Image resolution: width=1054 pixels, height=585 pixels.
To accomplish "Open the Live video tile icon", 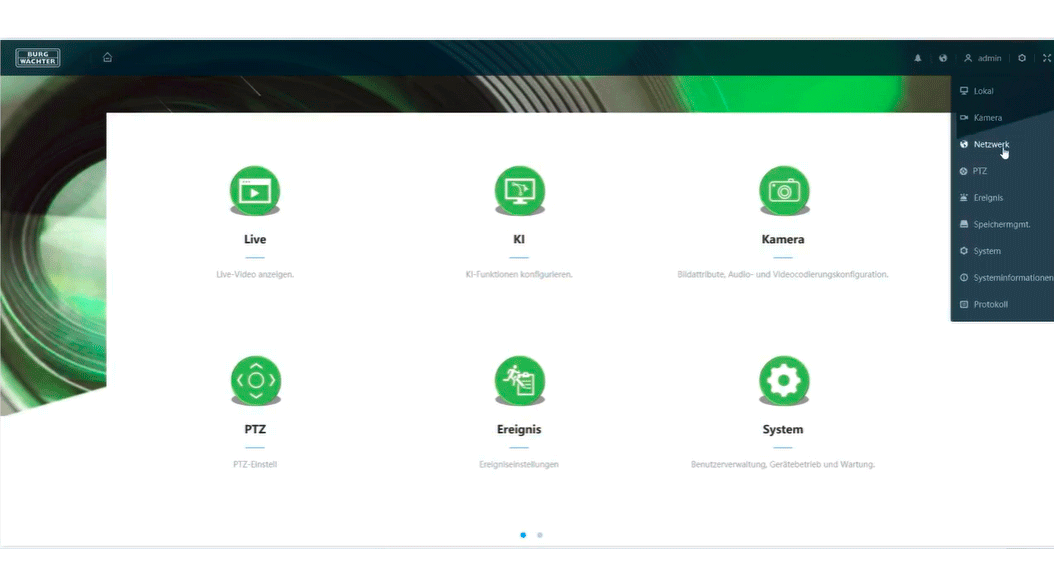I will pos(254,190).
